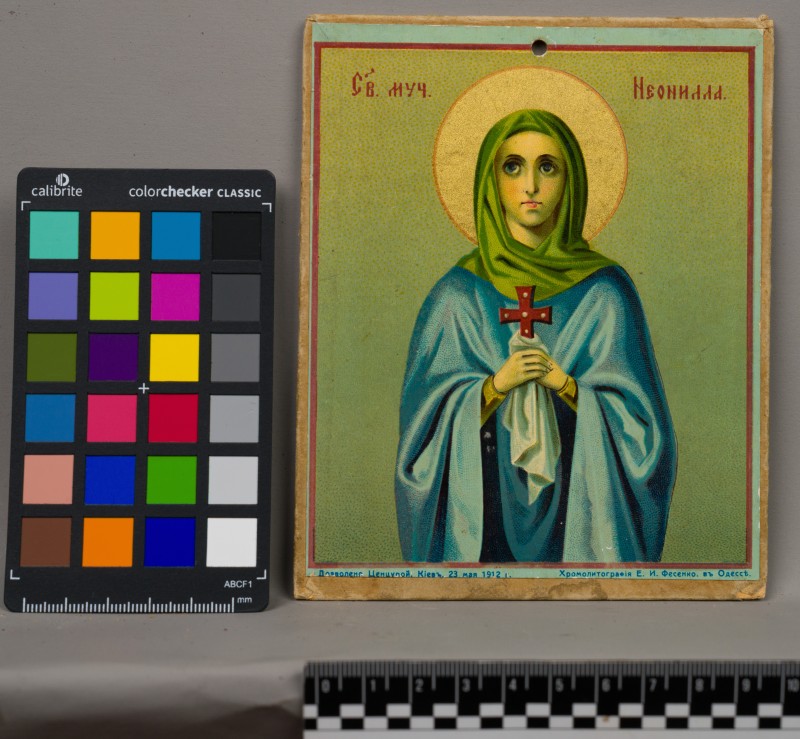Click the calibrite logo on the color card

56,186
